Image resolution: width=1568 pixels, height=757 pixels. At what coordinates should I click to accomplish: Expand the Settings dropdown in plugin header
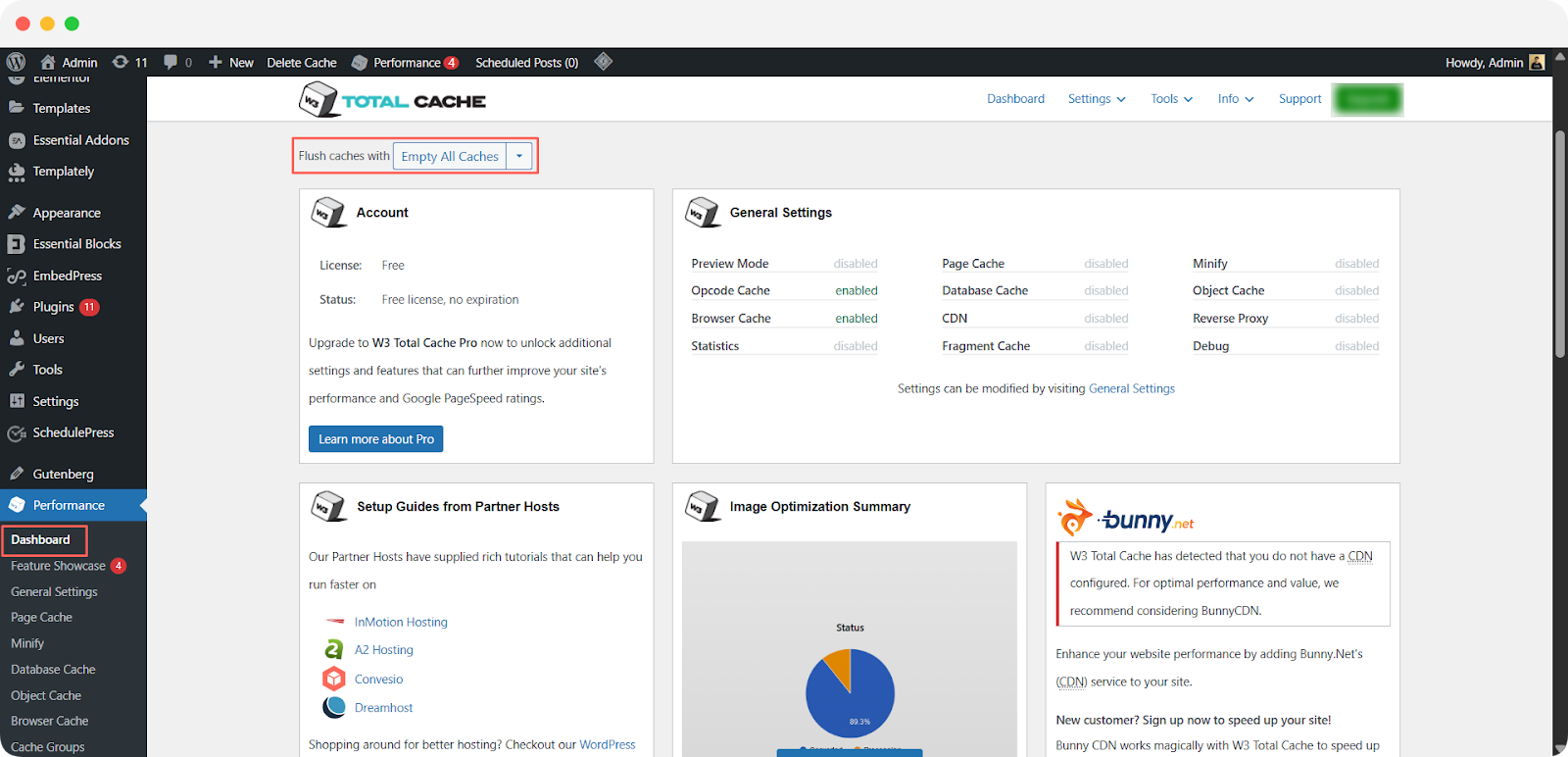tap(1097, 99)
